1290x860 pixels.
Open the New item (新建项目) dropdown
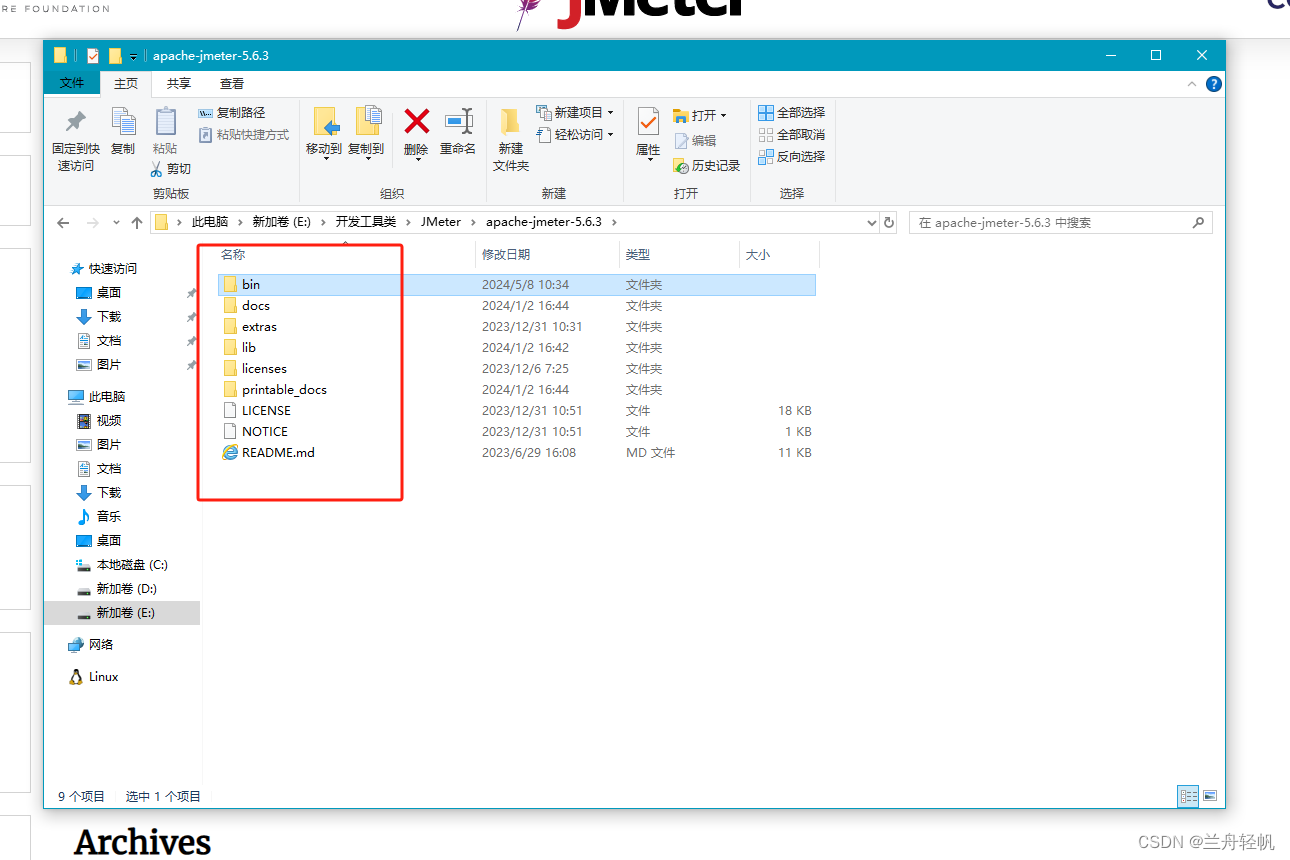(575, 113)
